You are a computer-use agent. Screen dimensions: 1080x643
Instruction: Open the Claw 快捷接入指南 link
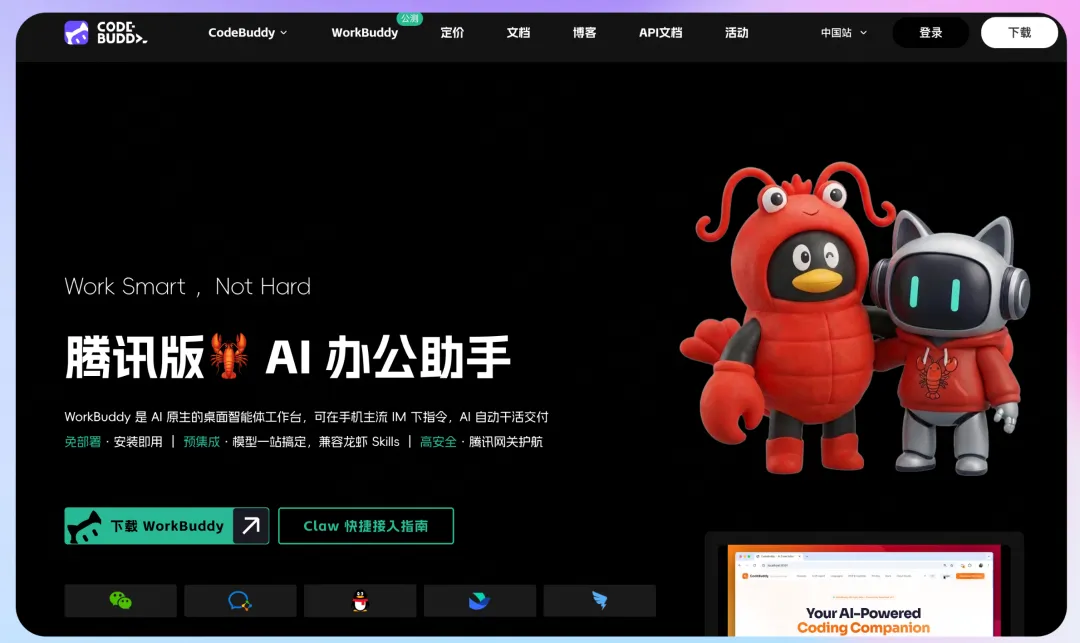click(x=366, y=526)
